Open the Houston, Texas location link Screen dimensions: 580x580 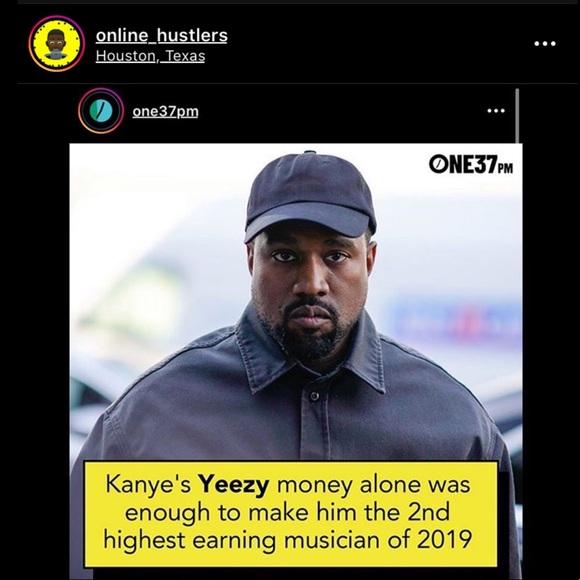tap(150, 56)
